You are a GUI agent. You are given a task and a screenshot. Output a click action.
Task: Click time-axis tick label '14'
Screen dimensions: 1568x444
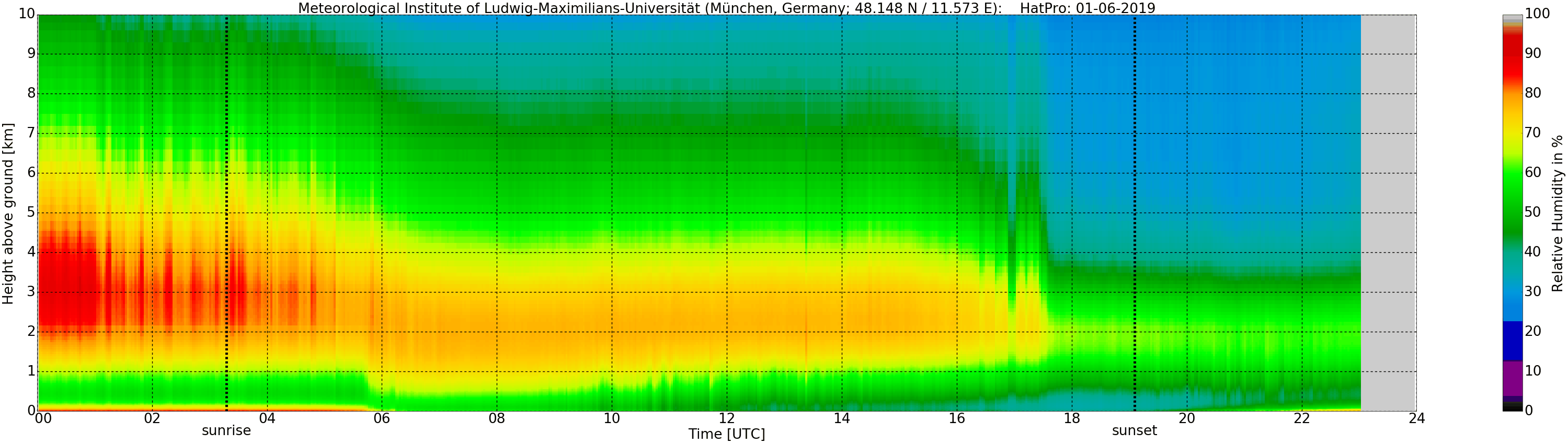coord(842,418)
